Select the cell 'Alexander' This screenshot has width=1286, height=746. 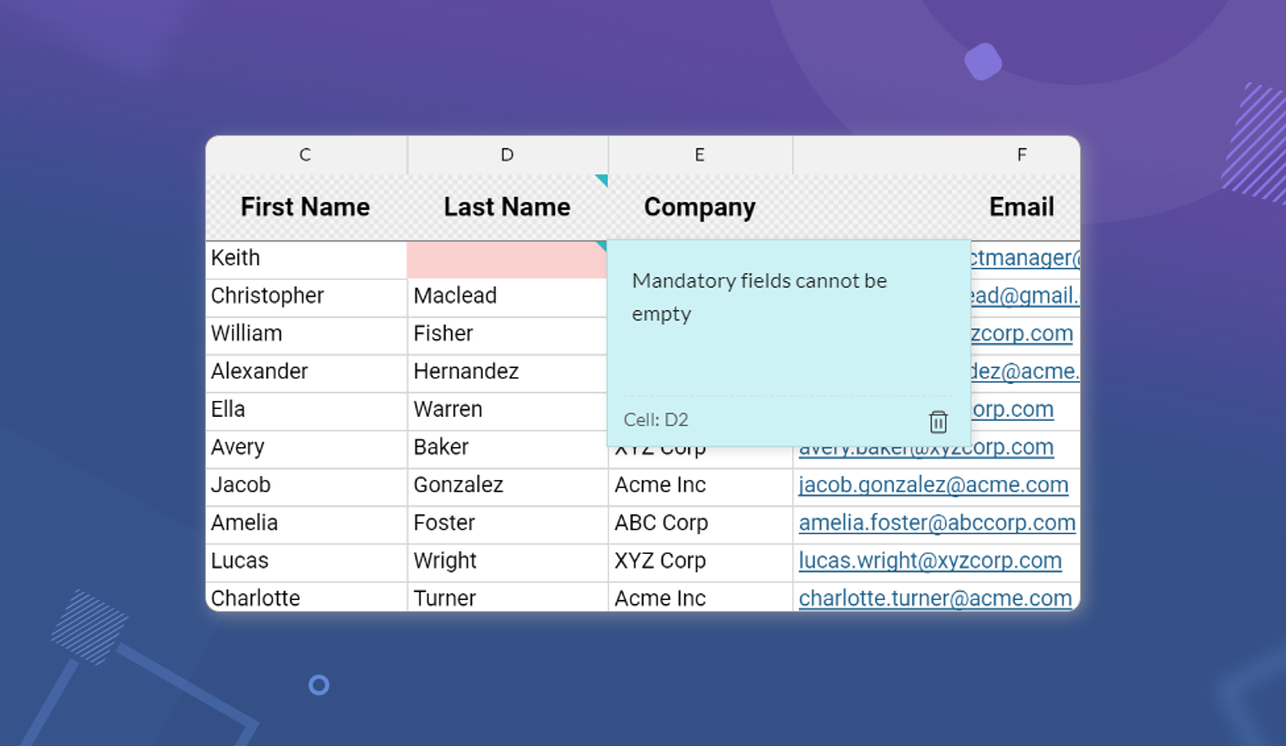[x=306, y=373]
